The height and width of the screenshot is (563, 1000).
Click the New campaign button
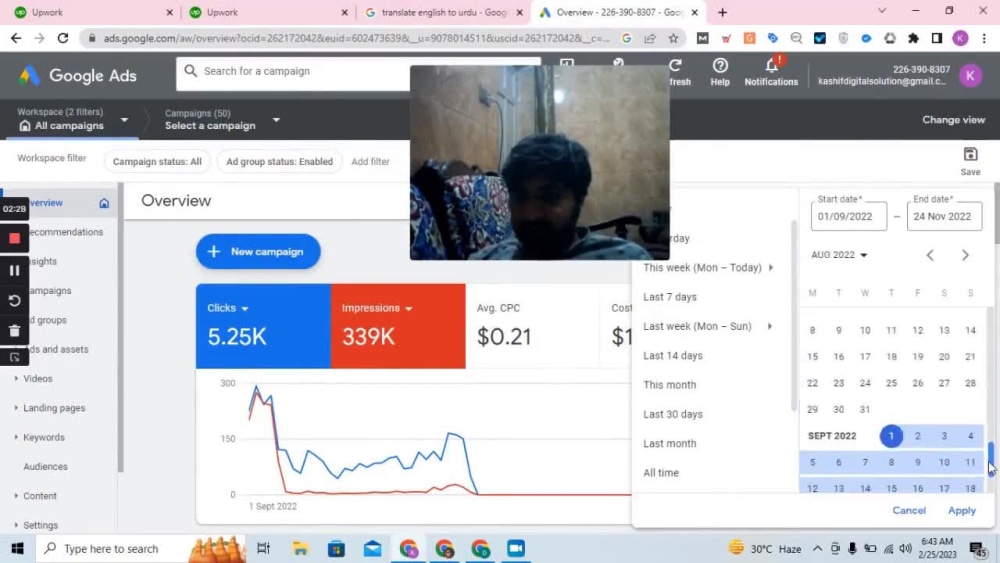[x=258, y=252]
